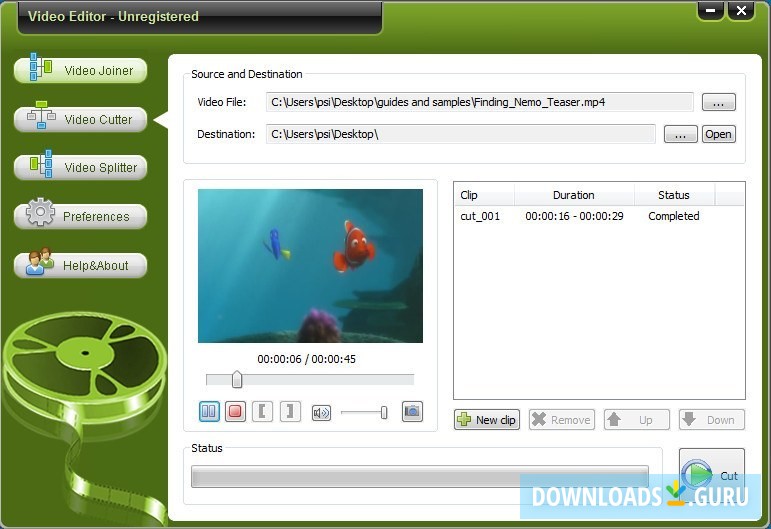Switch to the Video Cutter module
771x529 pixels.
click(81, 119)
